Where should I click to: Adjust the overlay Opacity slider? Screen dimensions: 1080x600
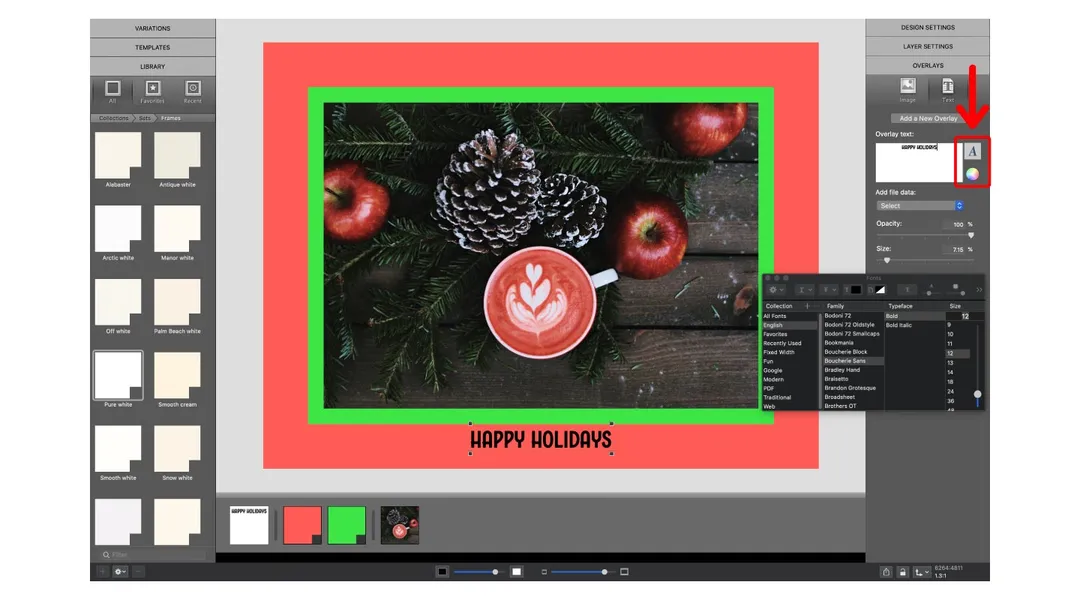tap(970, 236)
